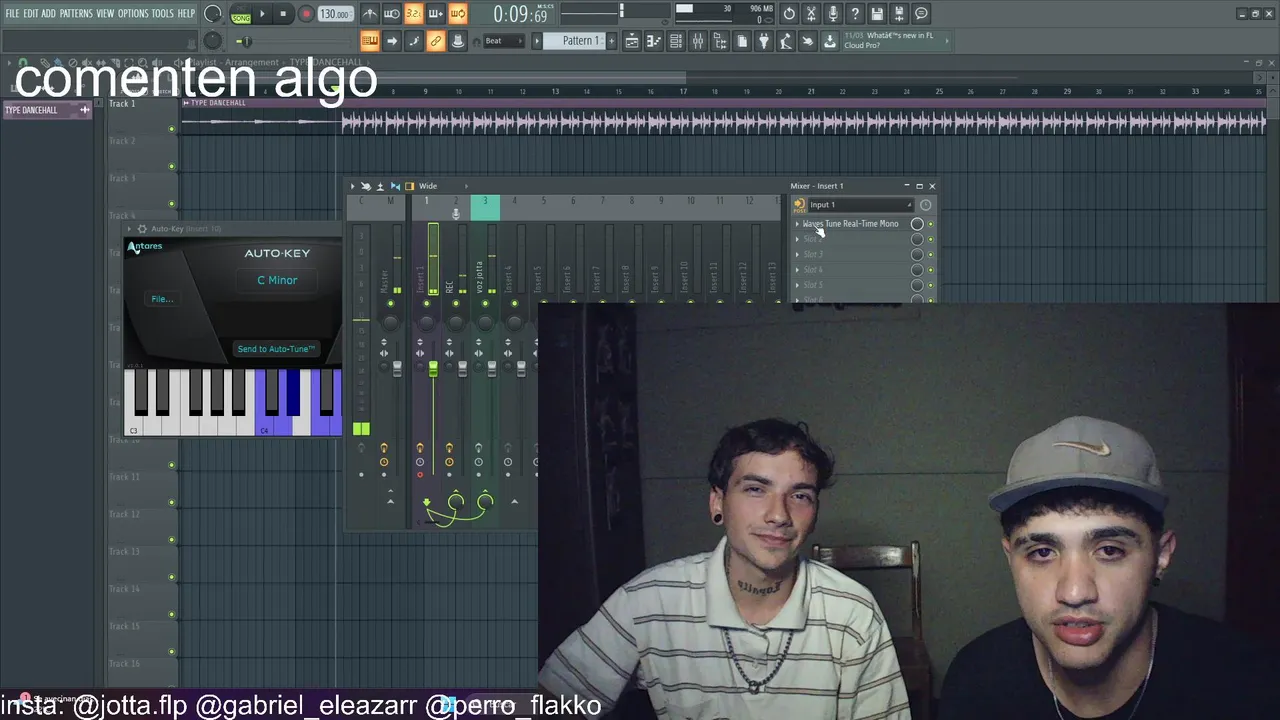Save project with the floppy disk icon
The height and width of the screenshot is (720, 1280).
coord(878,14)
